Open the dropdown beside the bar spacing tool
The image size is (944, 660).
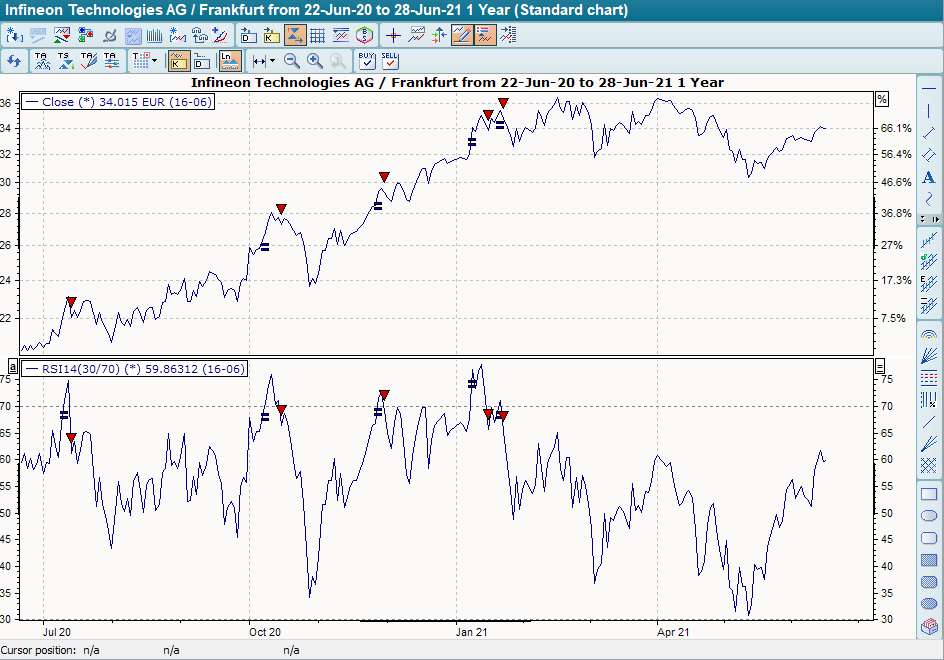(x=272, y=61)
